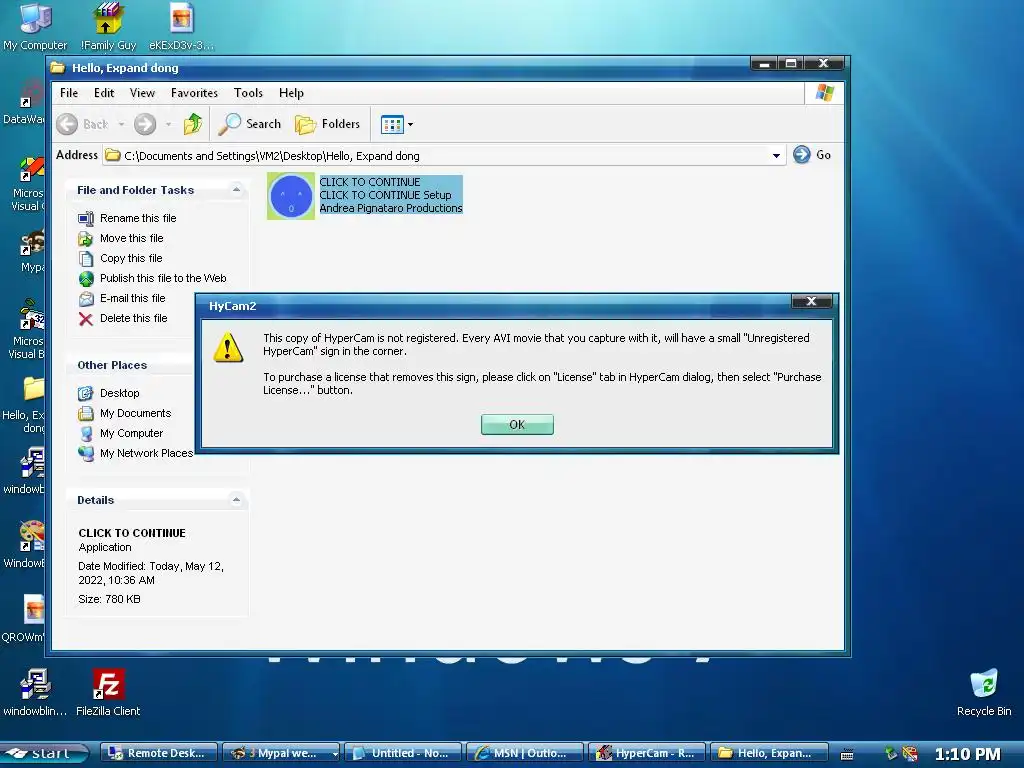The width and height of the screenshot is (1024, 768).
Task: Click the windowblinds desktop icon beside FileZilla
Action: 35,692
